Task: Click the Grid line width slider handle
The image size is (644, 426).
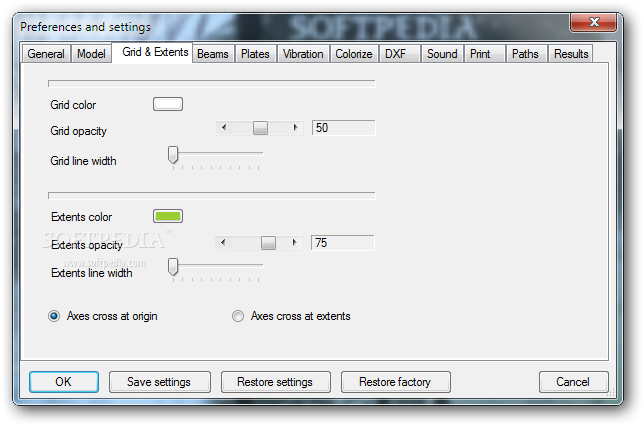Action: tap(173, 155)
